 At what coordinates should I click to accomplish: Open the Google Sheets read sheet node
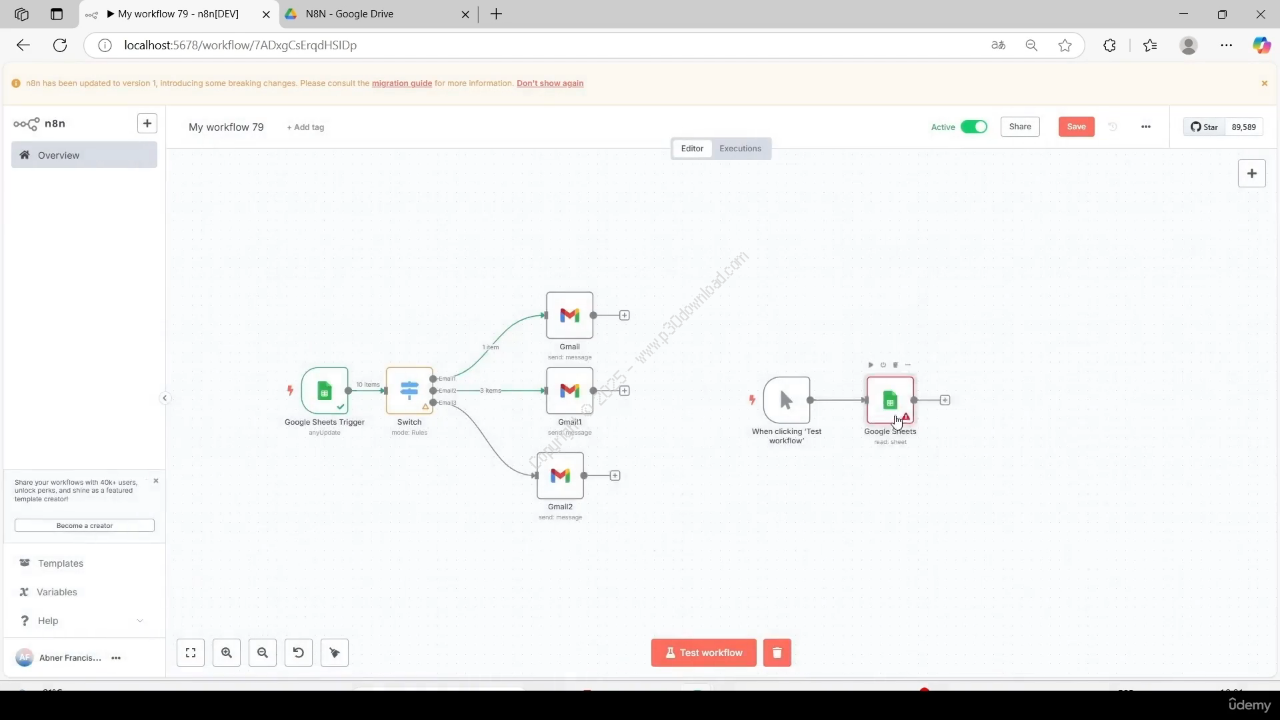click(890, 400)
